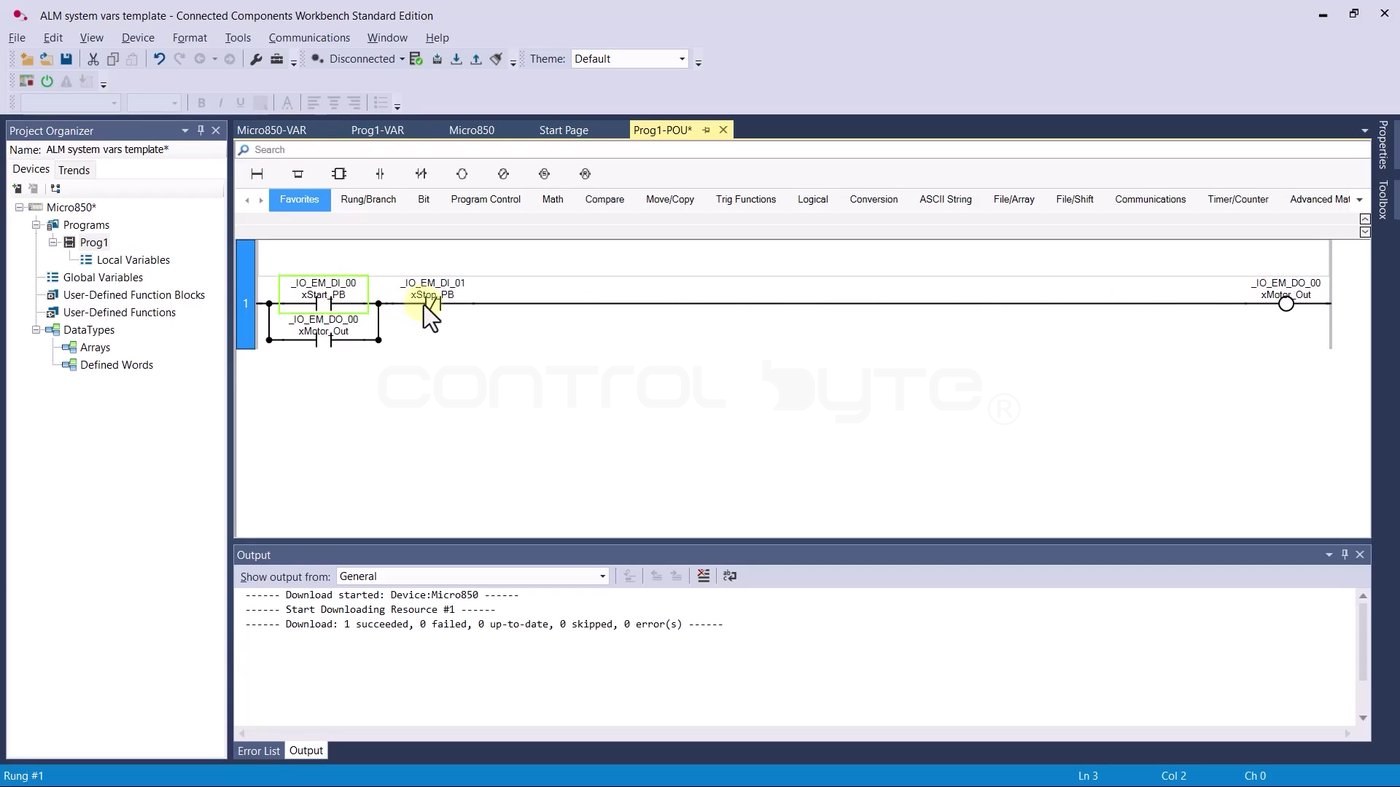Insert a rung from the Favorites toolbar
The height and width of the screenshot is (787, 1400).
click(257, 174)
